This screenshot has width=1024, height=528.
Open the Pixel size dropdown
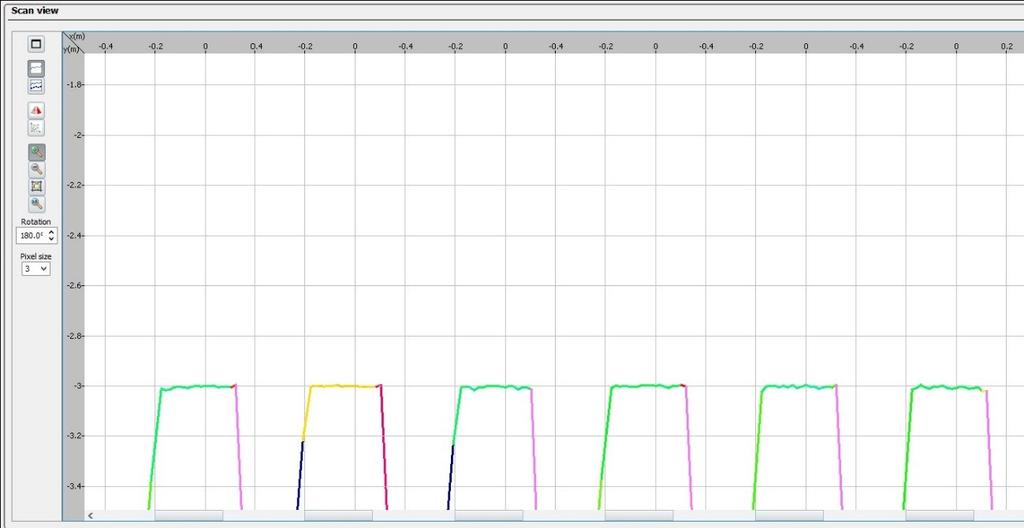coord(36,269)
